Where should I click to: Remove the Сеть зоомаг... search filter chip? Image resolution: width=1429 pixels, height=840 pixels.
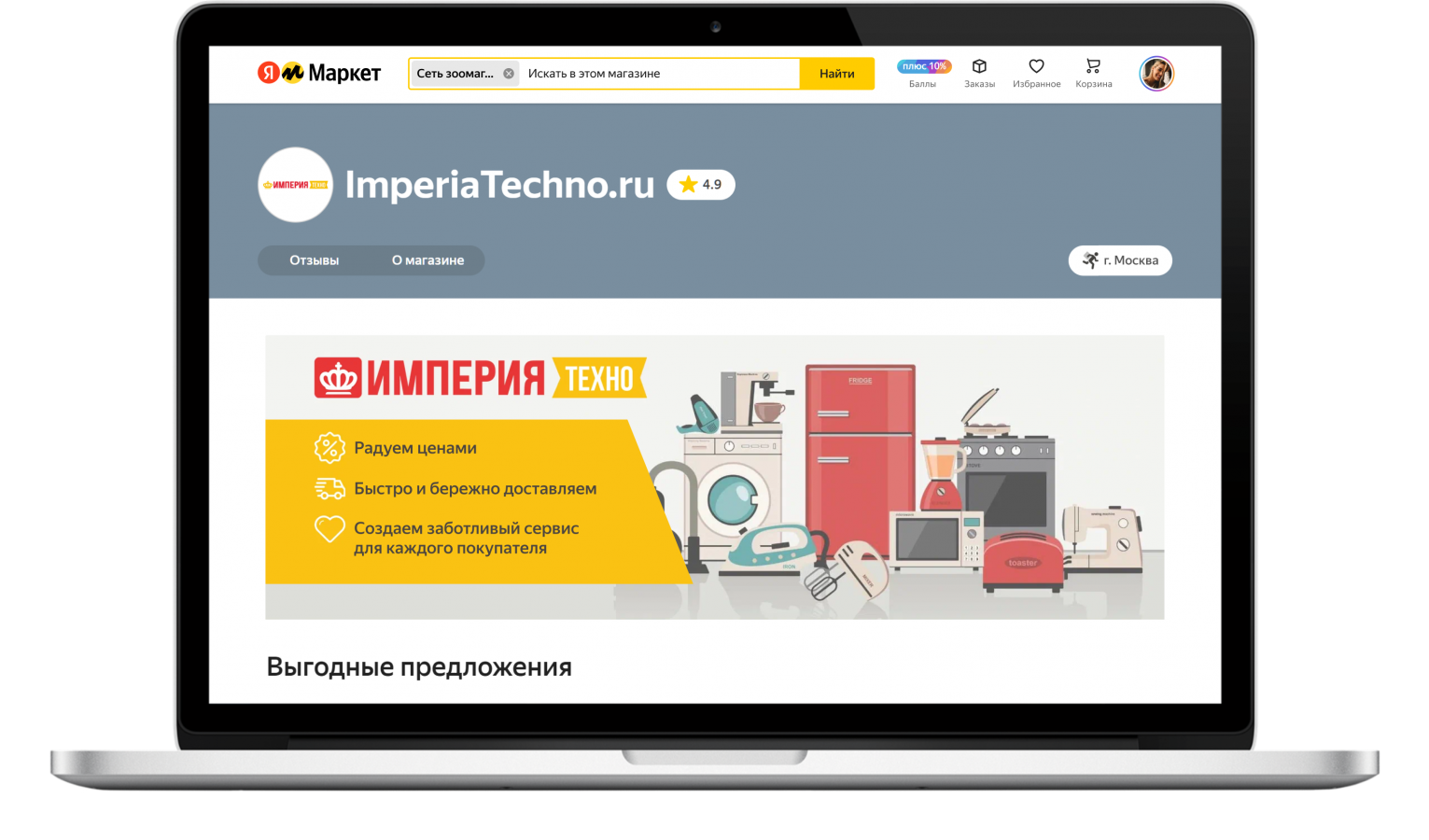pyautogui.click(x=509, y=74)
